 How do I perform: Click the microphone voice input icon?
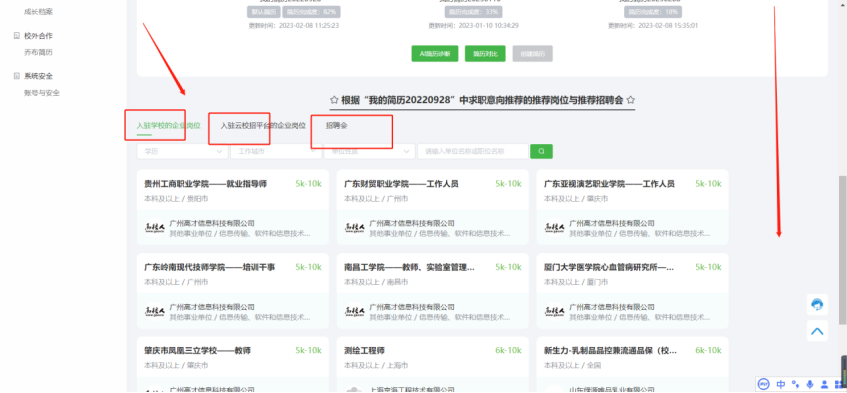(x=809, y=384)
